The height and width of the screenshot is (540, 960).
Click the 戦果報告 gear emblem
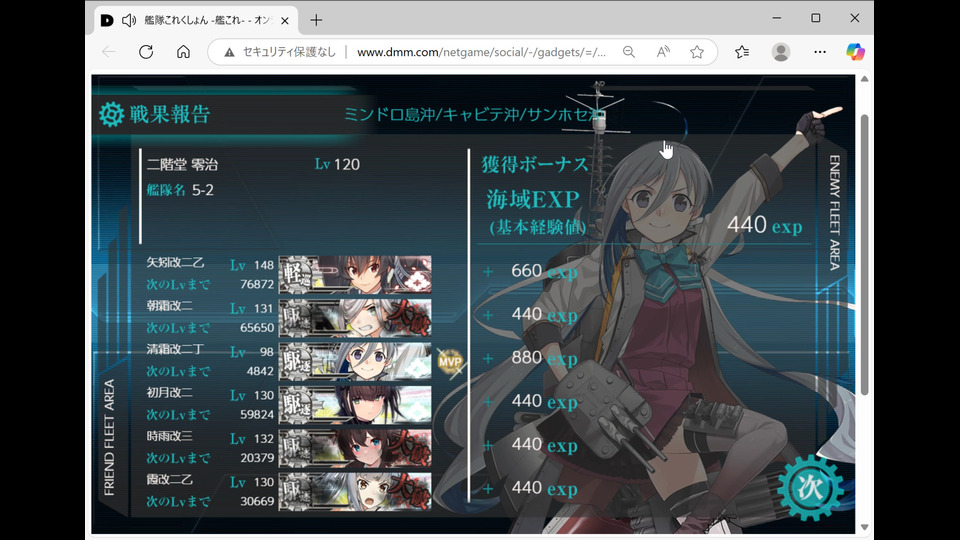[111, 114]
